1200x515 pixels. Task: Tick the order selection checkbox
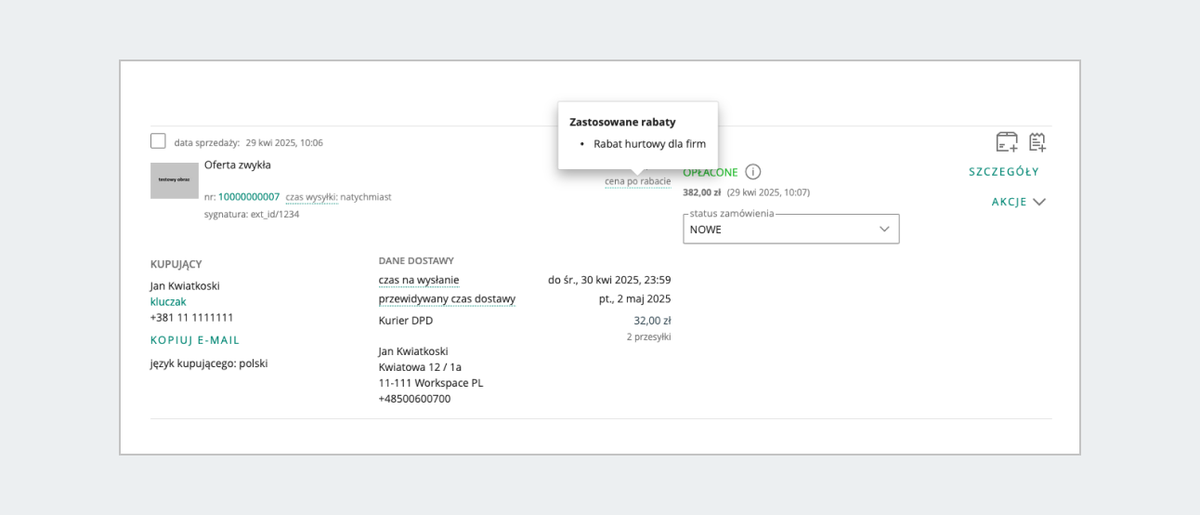158,141
